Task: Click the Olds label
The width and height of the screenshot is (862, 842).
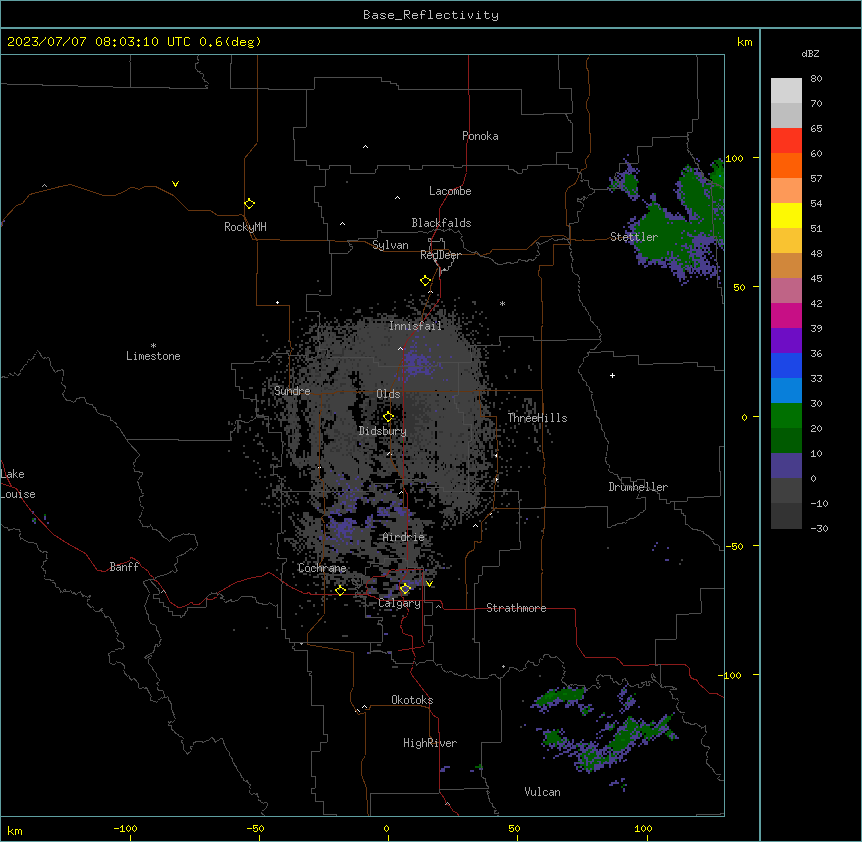Action: [388, 394]
